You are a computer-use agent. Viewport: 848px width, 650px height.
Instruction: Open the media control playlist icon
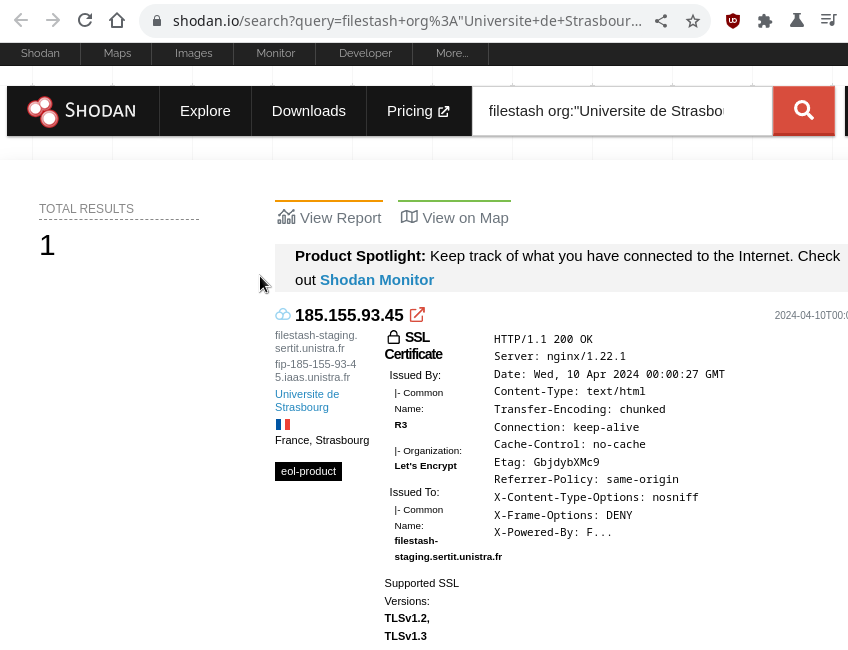[829, 21]
